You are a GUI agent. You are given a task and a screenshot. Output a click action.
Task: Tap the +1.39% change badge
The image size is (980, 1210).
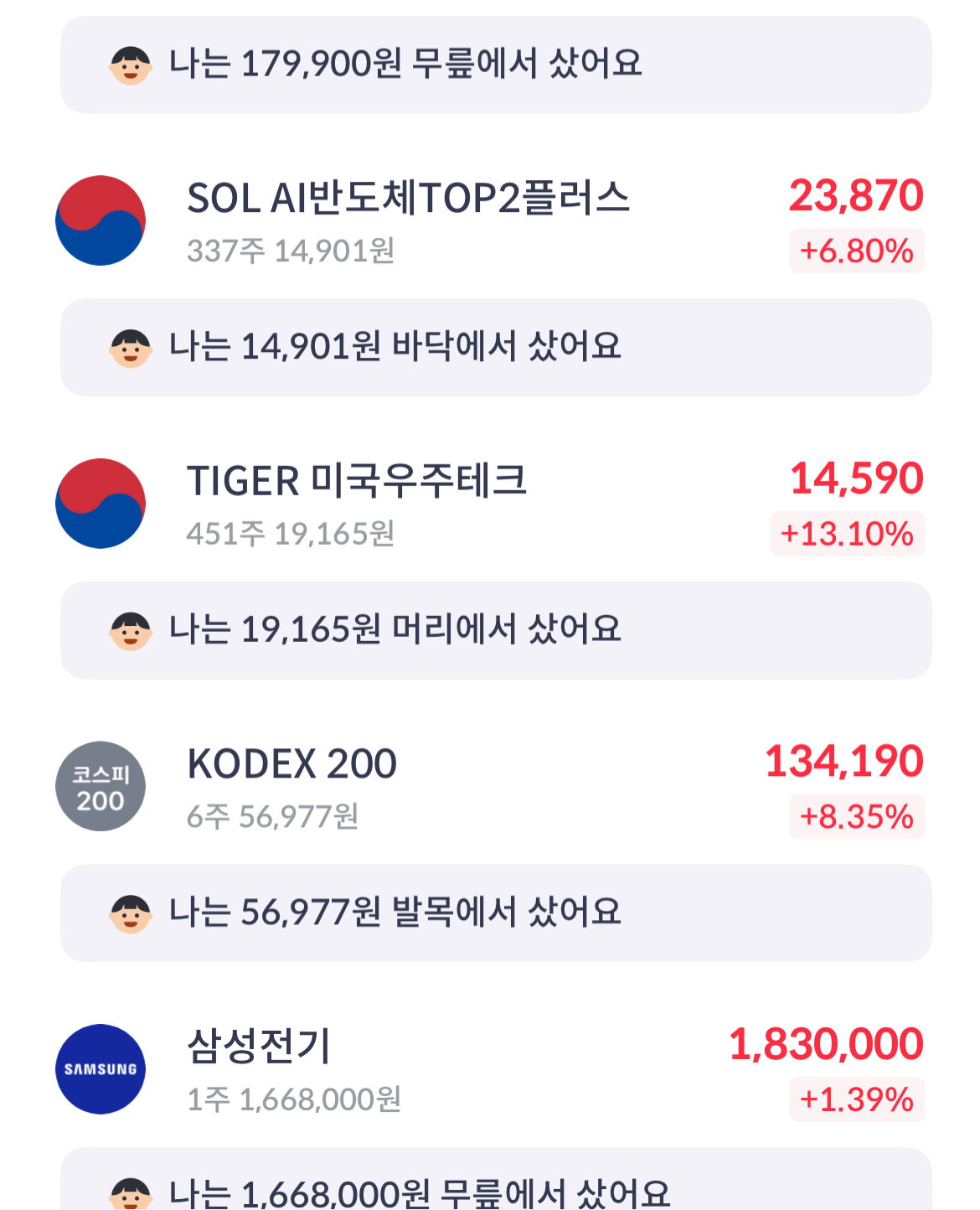click(856, 1099)
